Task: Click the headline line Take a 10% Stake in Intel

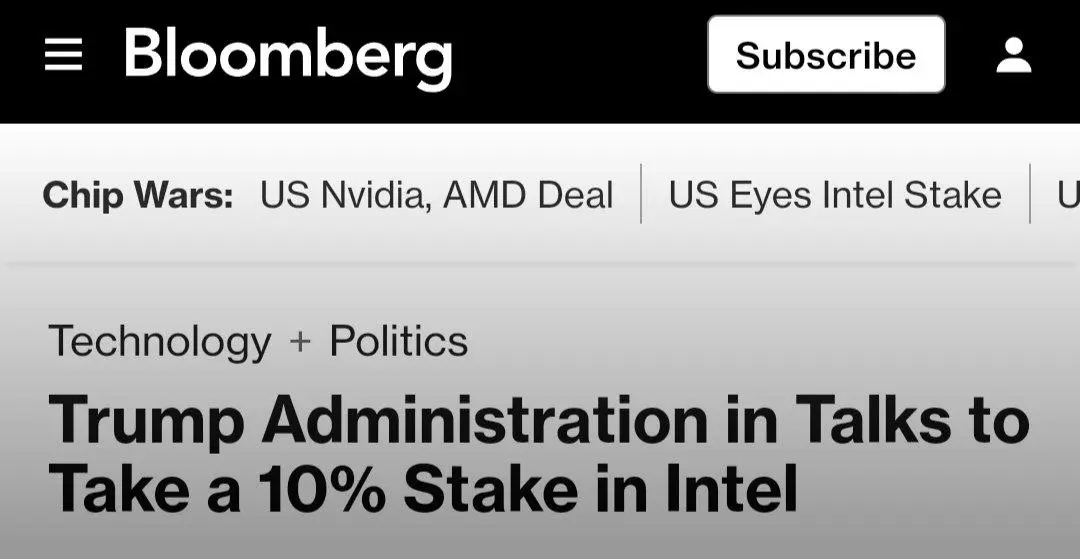Action: [423, 489]
